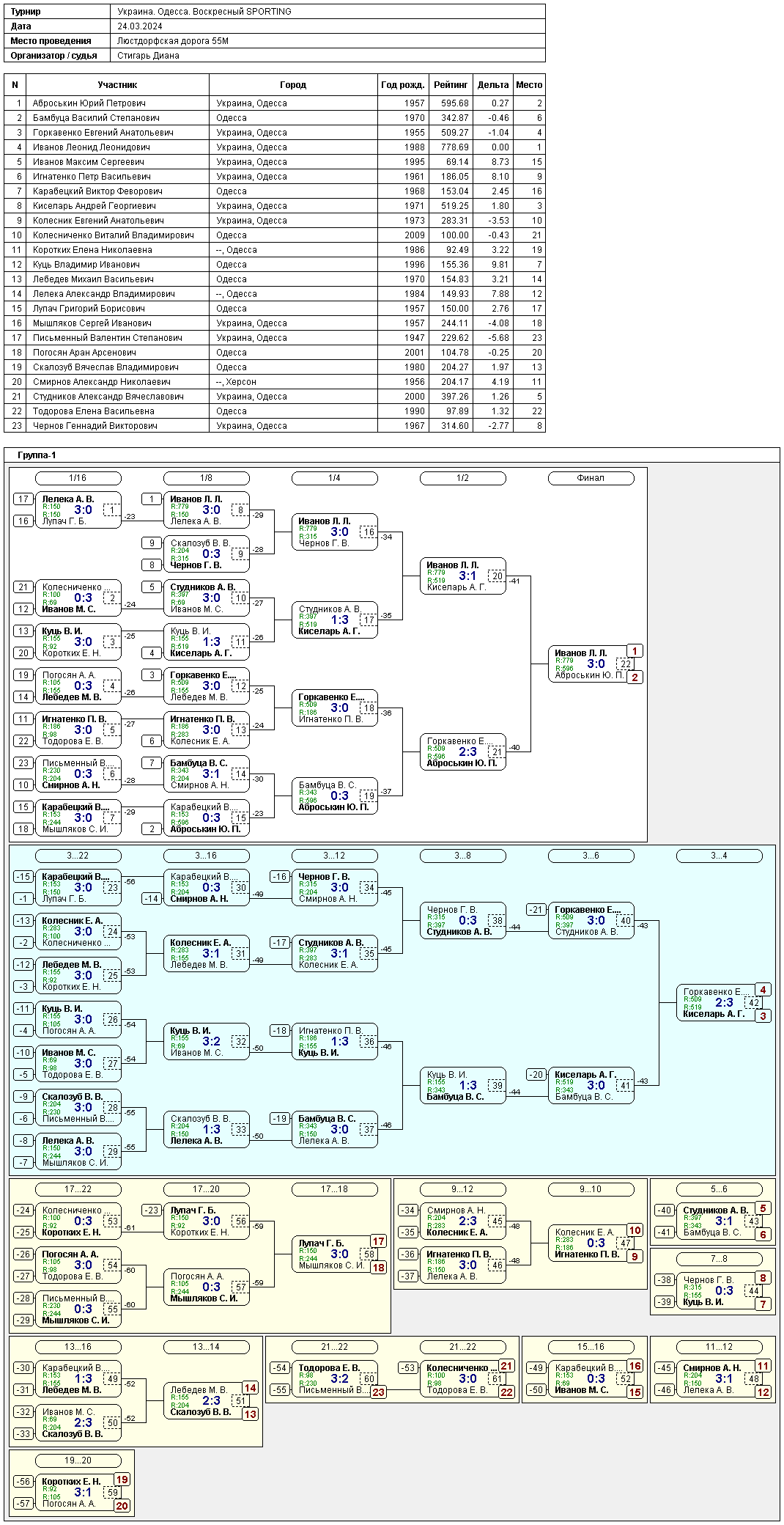Select row 'Коротких Елена Николаевна'
Image resolution: width=784 pixels, height=1525 pixels.
click(x=275, y=250)
